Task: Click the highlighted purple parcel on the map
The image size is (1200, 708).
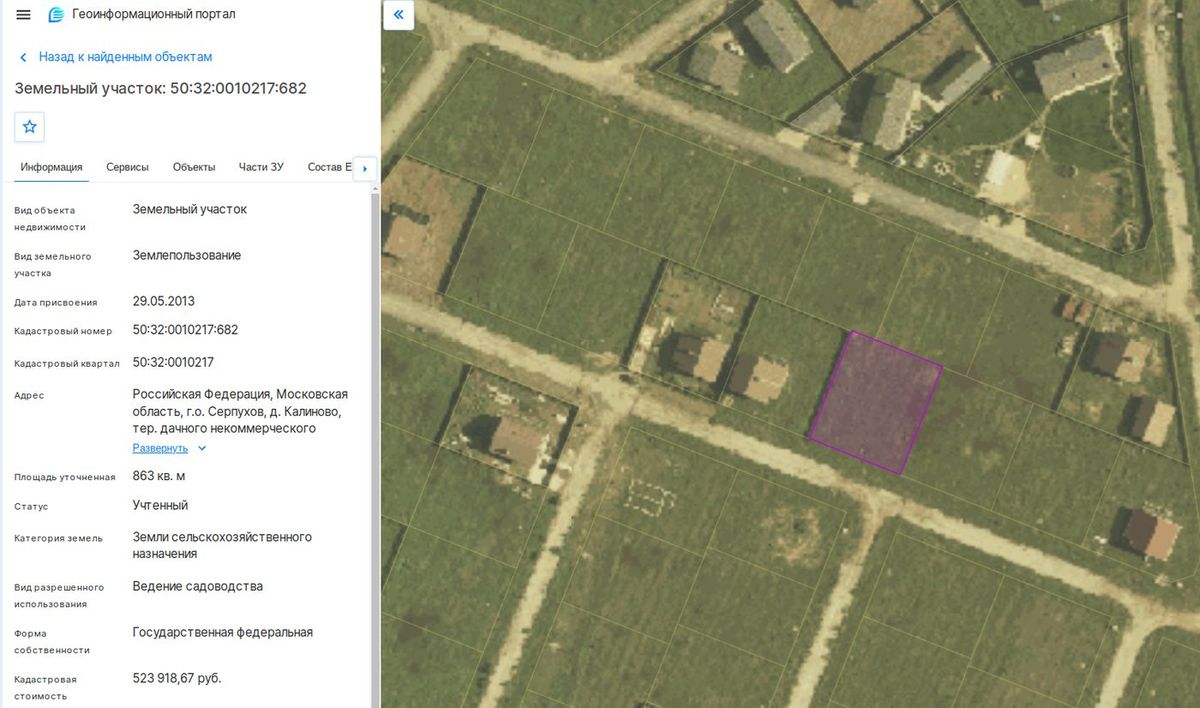Action: (876, 402)
